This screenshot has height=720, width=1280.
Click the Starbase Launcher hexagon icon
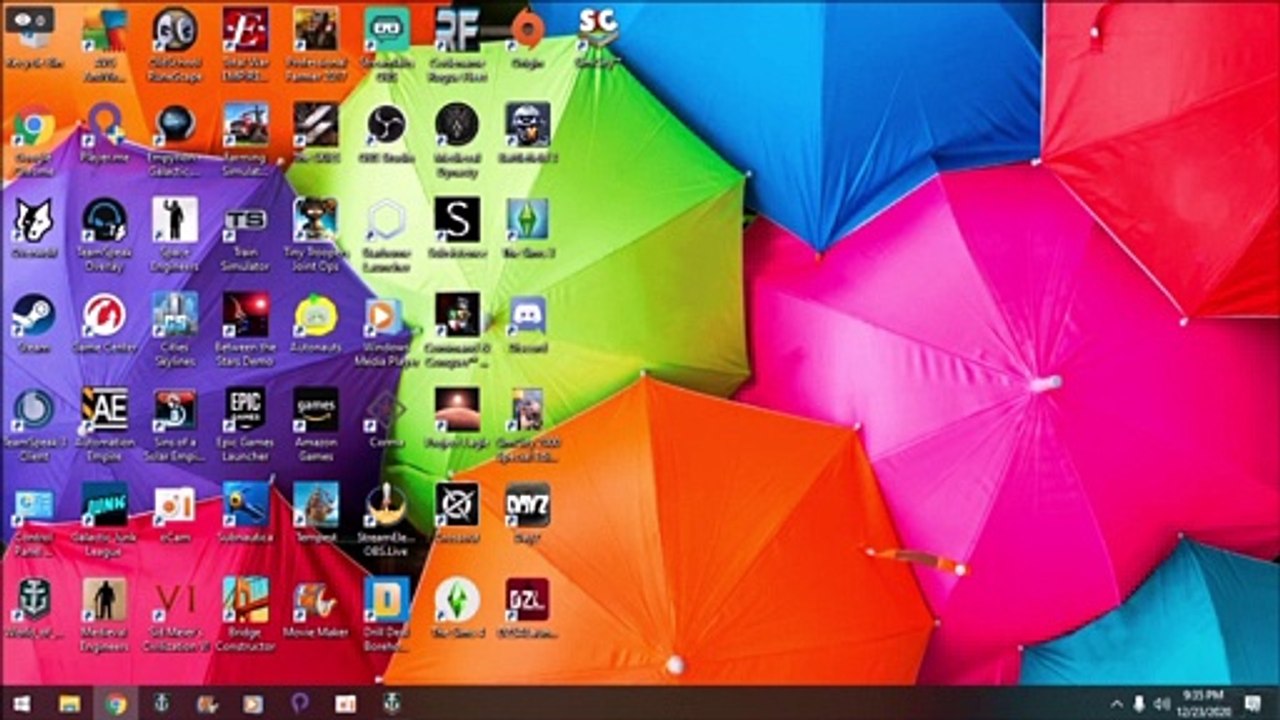click(x=386, y=236)
